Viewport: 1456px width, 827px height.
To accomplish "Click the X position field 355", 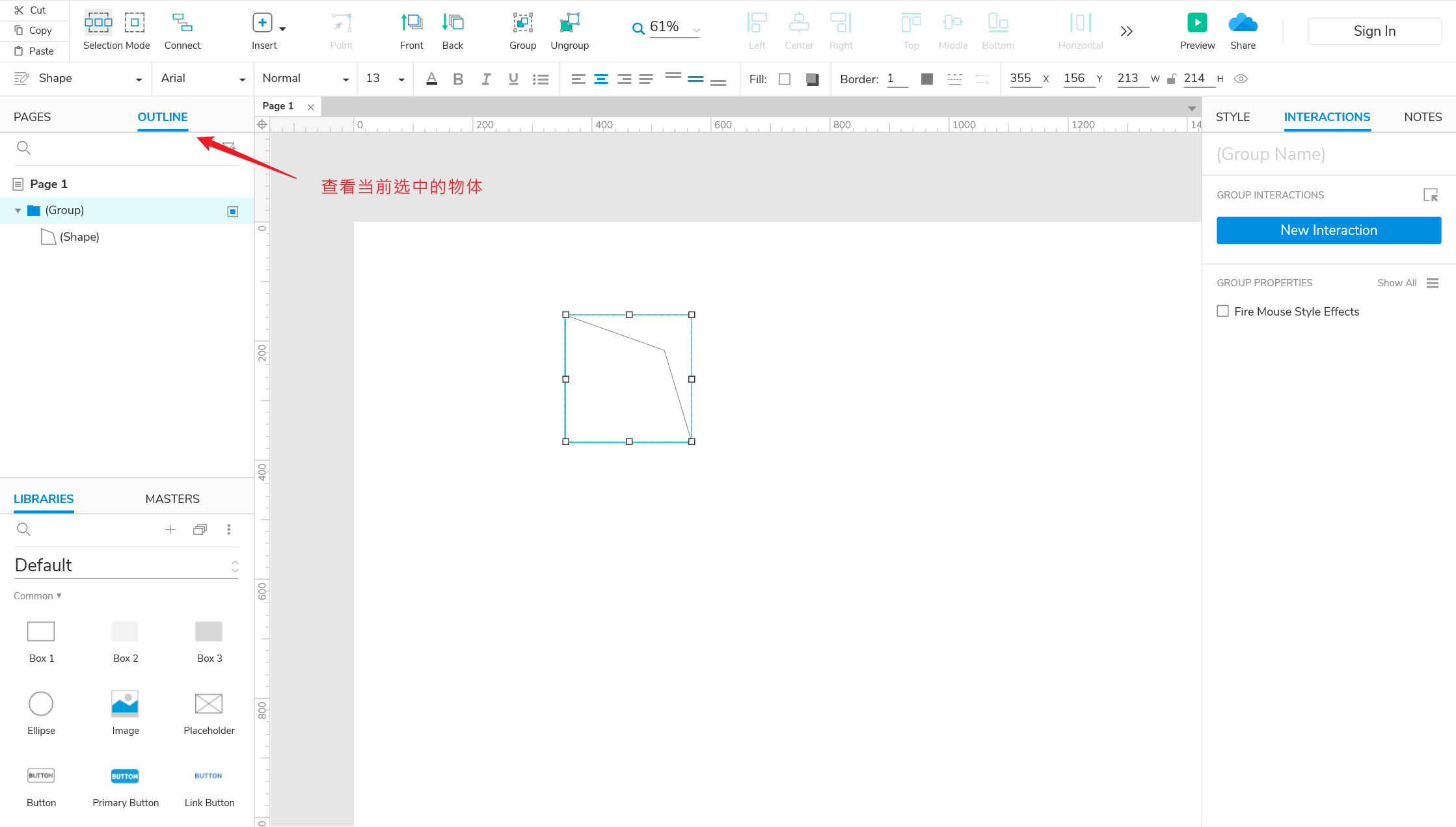I will [1025, 79].
